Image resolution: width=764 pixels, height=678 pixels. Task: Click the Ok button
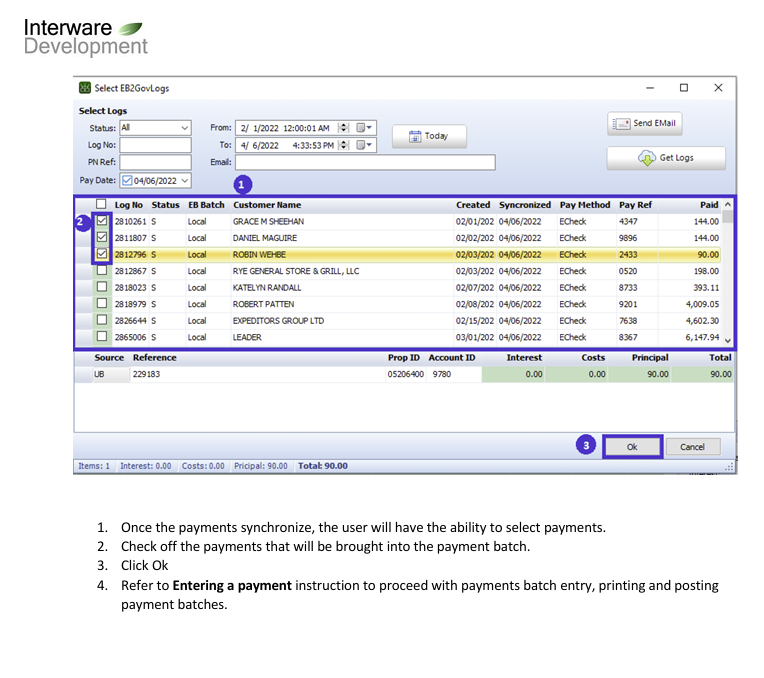[x=632, y=446]
